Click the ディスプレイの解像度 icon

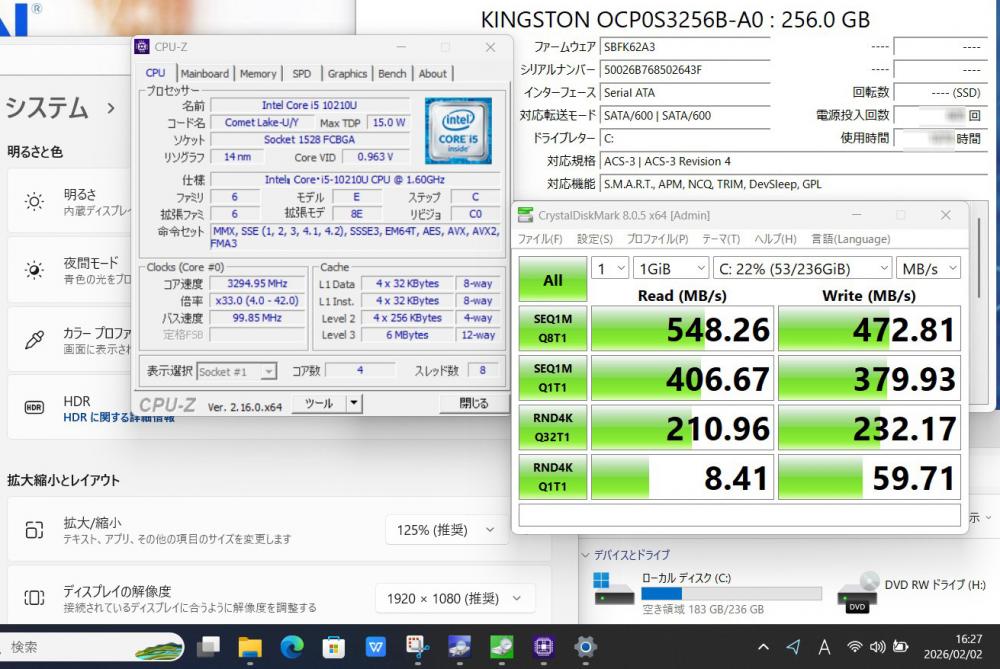point(34,598)
